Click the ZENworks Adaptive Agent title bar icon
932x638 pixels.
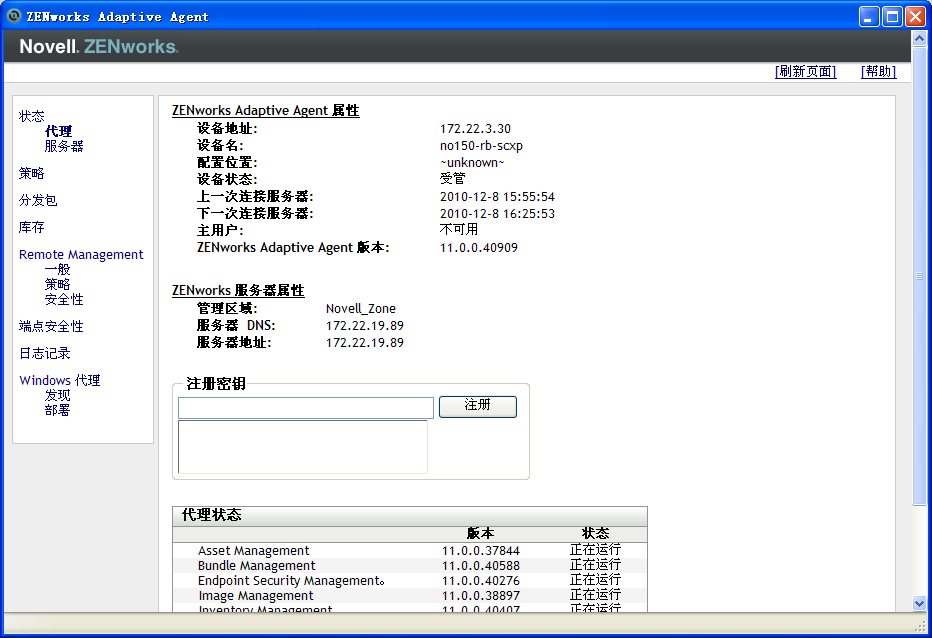[14, 16]
